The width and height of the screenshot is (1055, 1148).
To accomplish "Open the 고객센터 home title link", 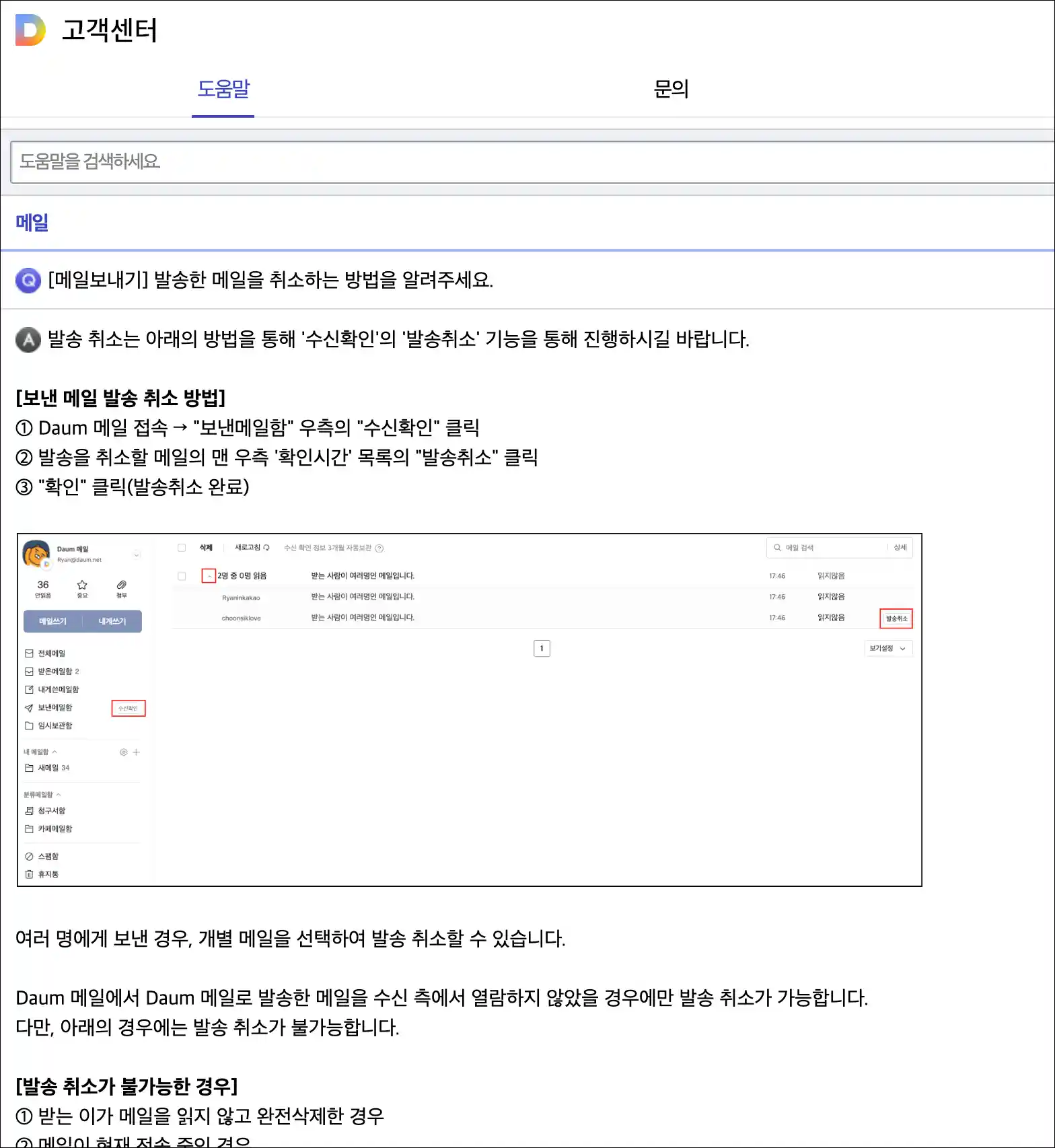I will [109, 30].
